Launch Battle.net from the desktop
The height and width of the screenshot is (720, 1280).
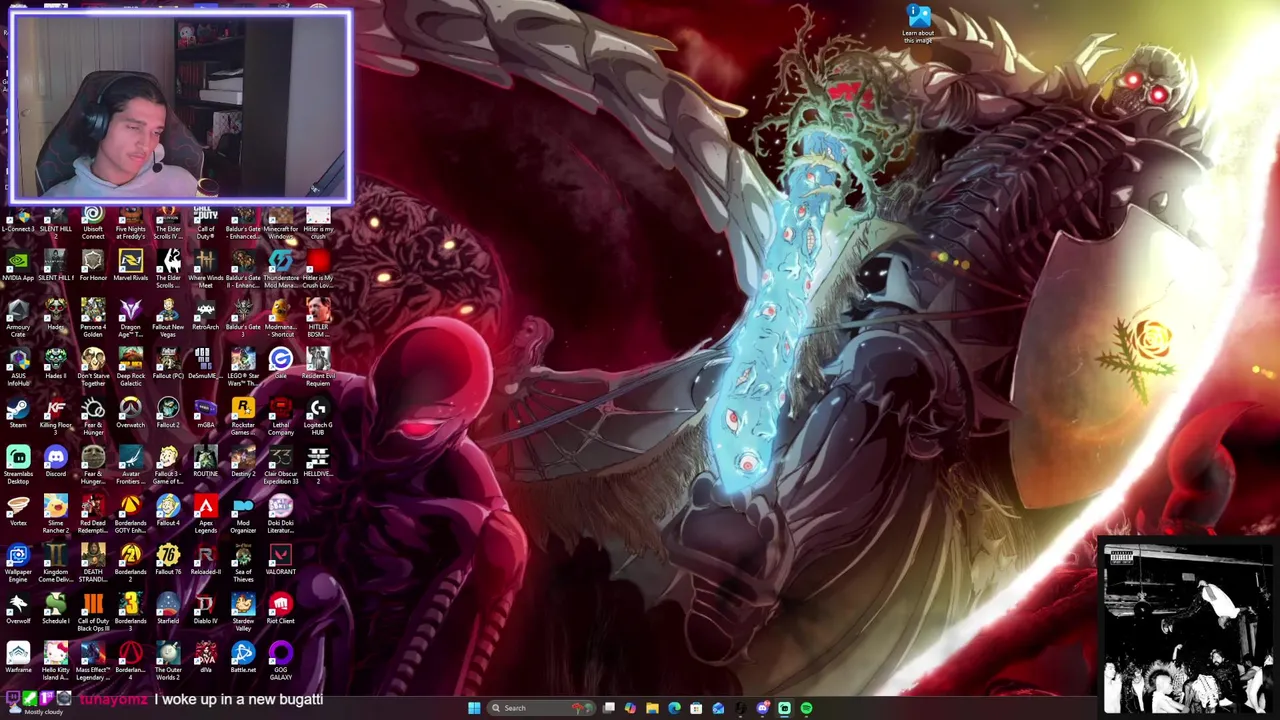click(x=243, y=659)
